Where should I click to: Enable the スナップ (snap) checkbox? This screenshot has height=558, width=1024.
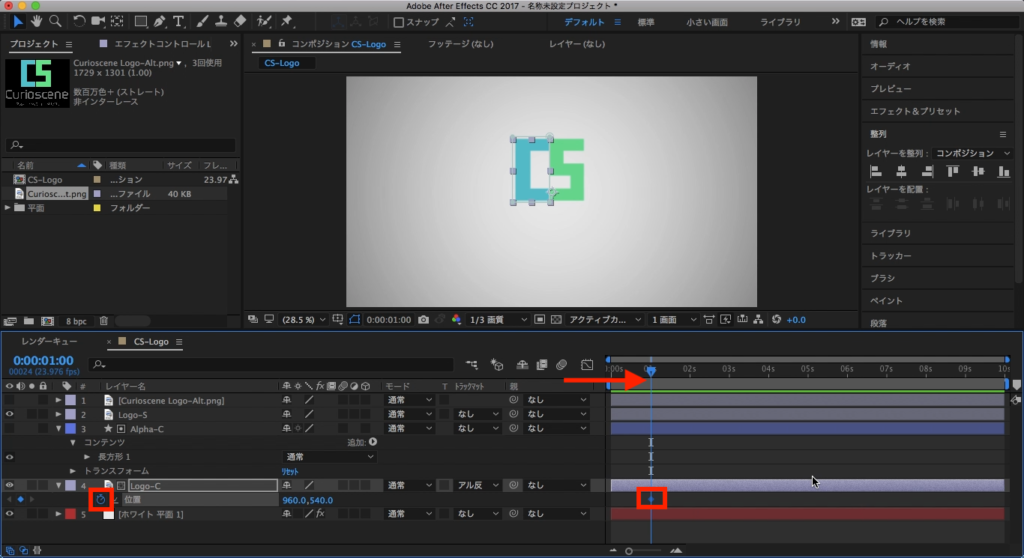(x=399, y=22)
